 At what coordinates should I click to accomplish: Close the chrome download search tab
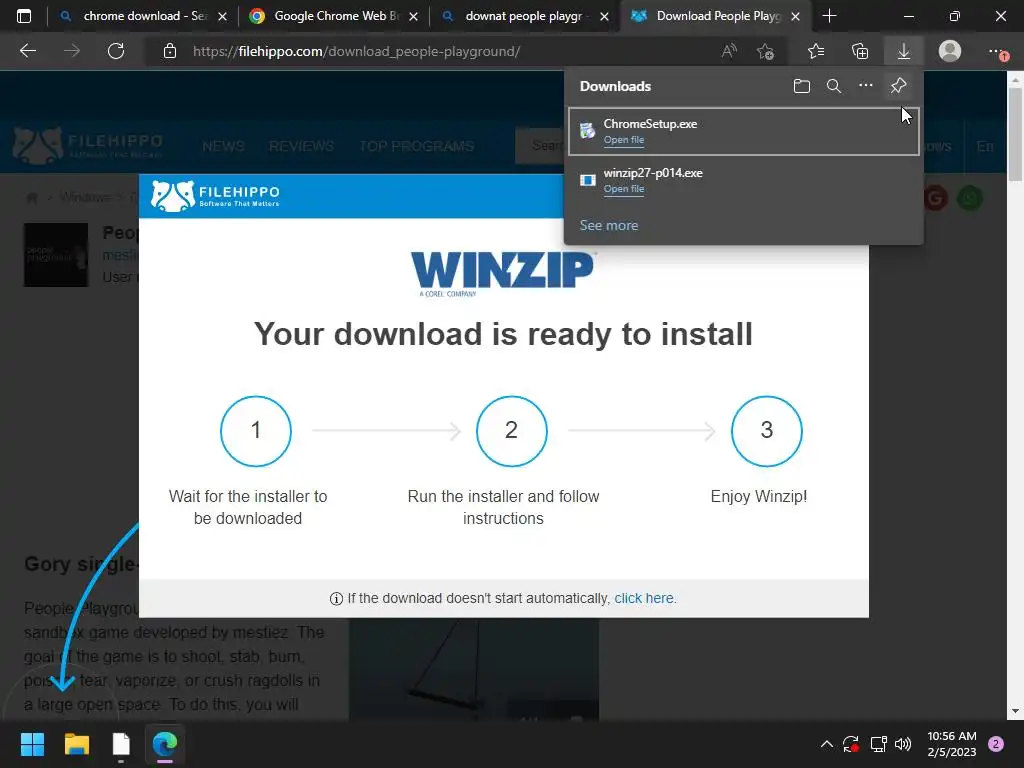coord(222,16)
